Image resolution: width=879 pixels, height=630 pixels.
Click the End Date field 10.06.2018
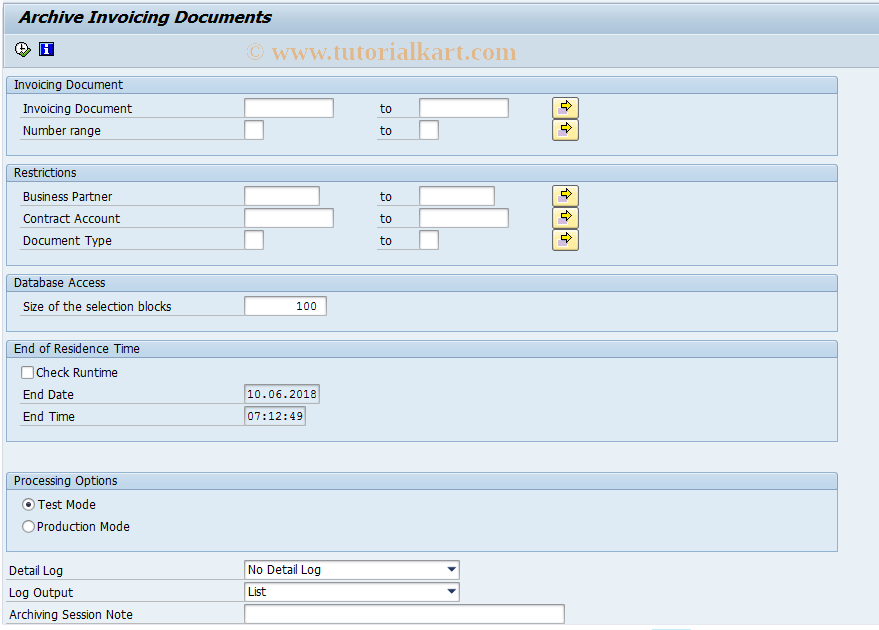click(x=282, y=394)
